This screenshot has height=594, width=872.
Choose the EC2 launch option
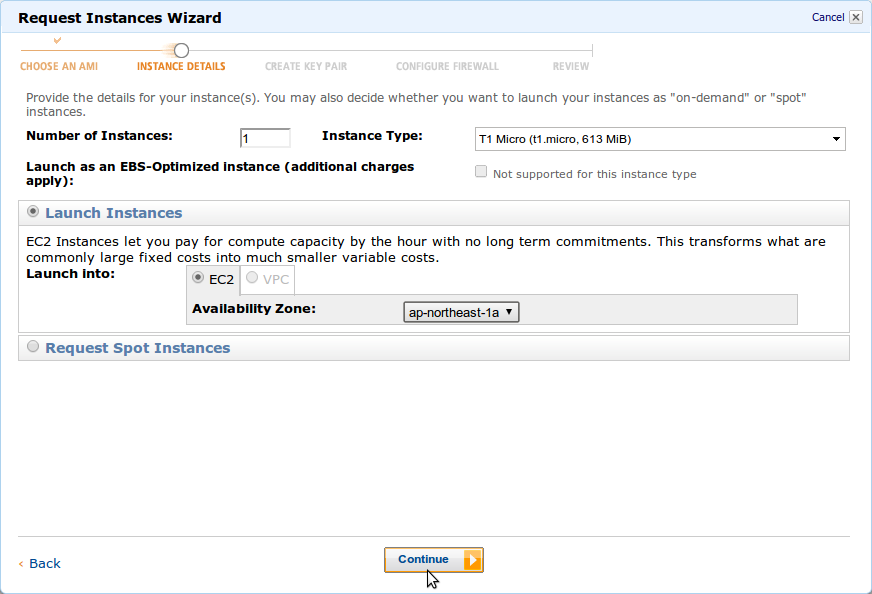(x=198, y=278)
